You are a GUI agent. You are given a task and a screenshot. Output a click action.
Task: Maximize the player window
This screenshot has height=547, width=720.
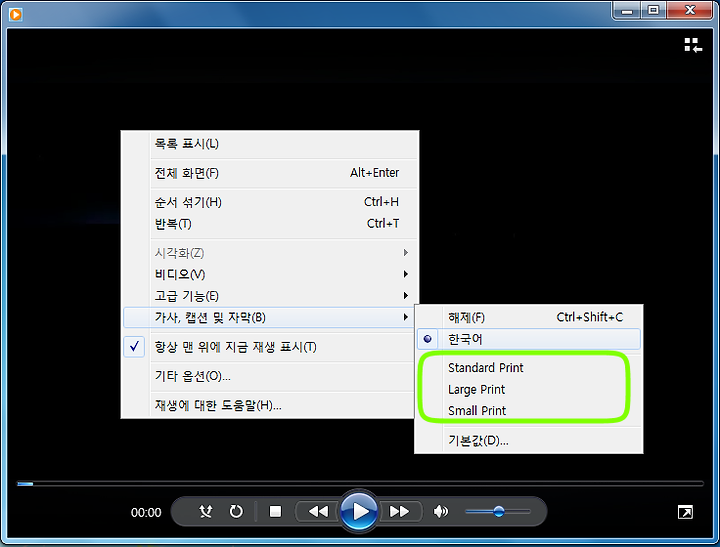[653, 11]
